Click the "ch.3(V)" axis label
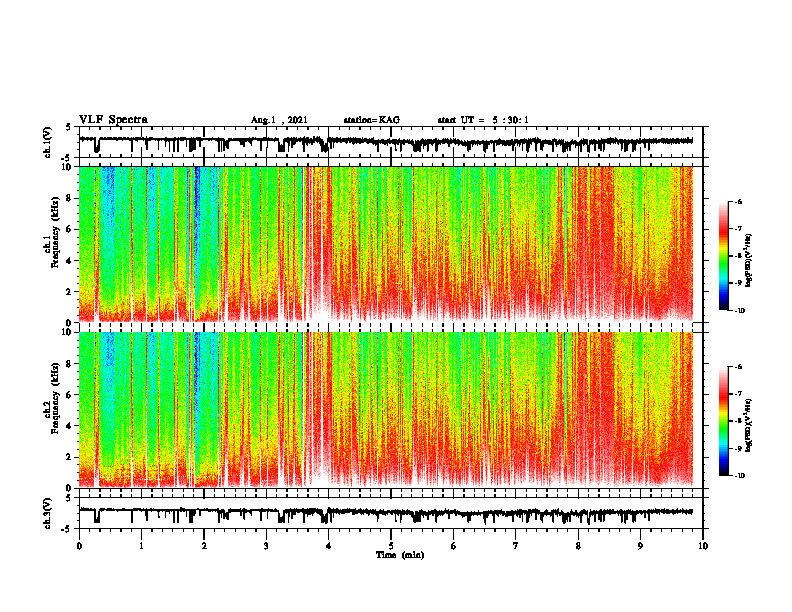The height and width of the screenshot is (612, 792). (x=48, y=513)
